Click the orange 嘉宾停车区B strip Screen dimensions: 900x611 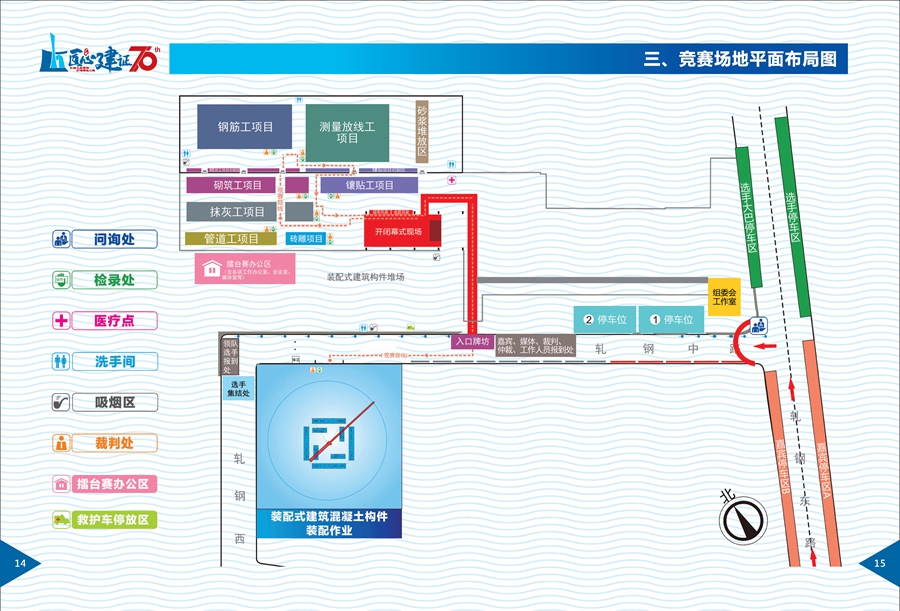tap(782, 468)
